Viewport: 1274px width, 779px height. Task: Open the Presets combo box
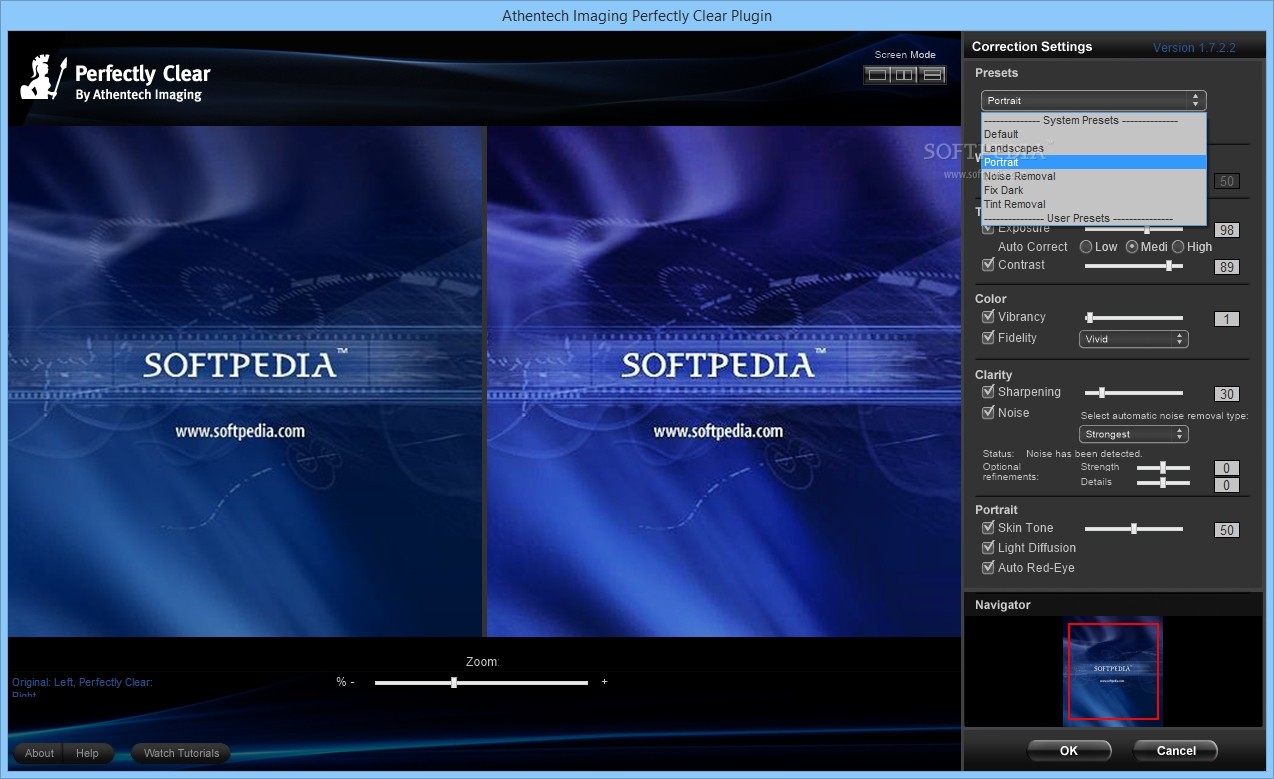tap(1093, 100)
